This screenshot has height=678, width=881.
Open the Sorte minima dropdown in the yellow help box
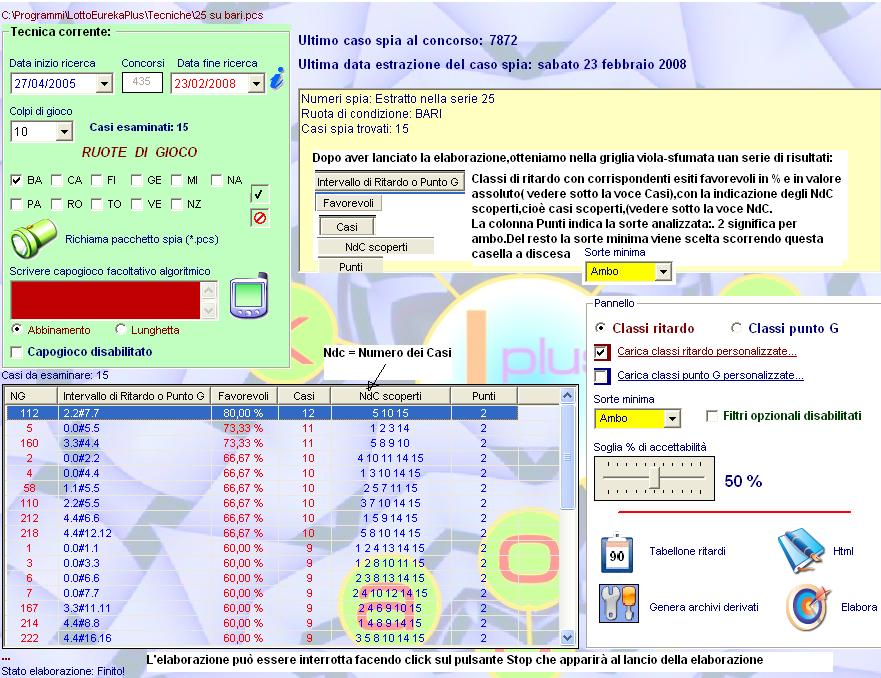pyautogui.click(x=663, y=272)
